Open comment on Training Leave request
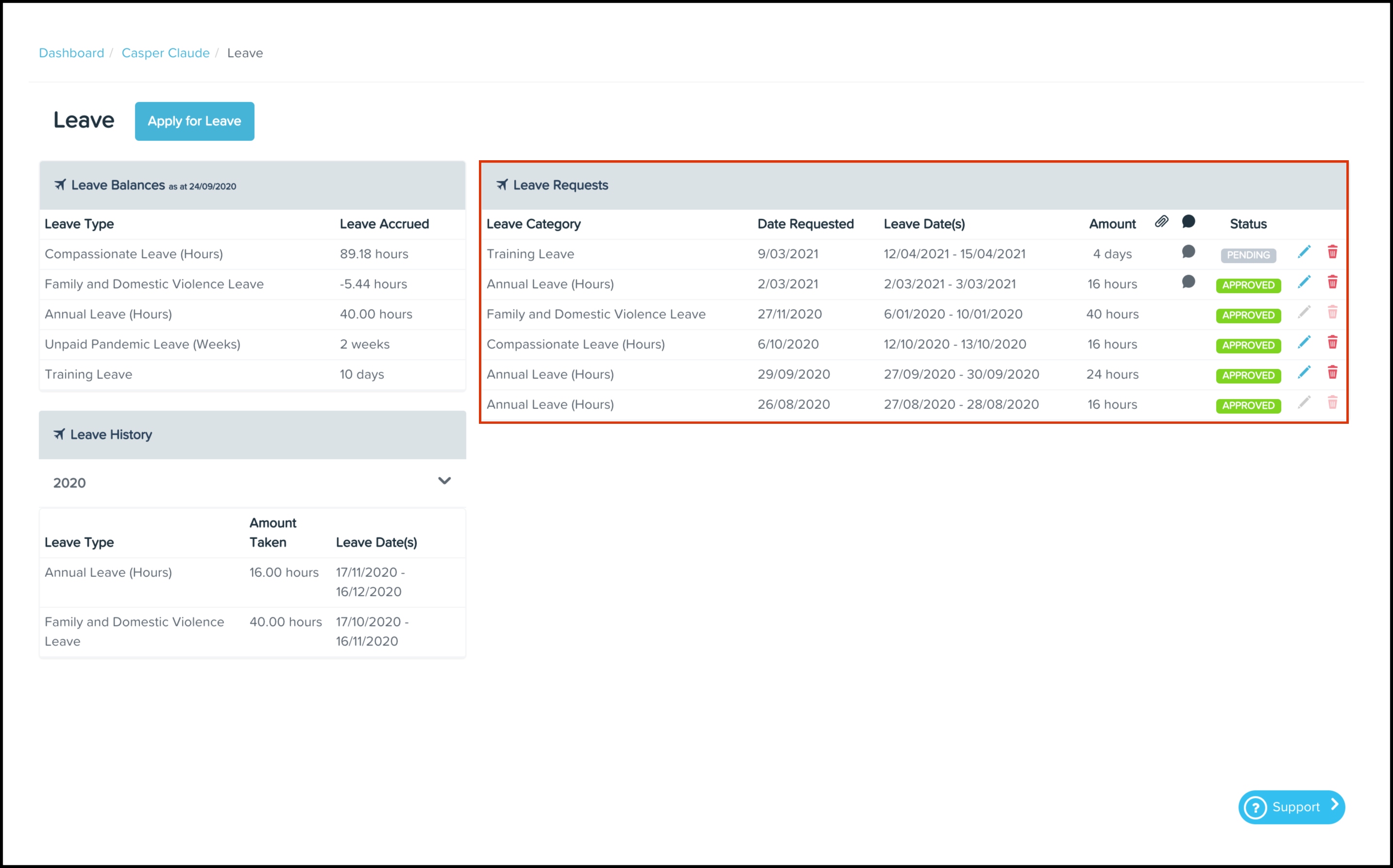Viewport: 1393px width, 868px height. [x=1188, y=252]
